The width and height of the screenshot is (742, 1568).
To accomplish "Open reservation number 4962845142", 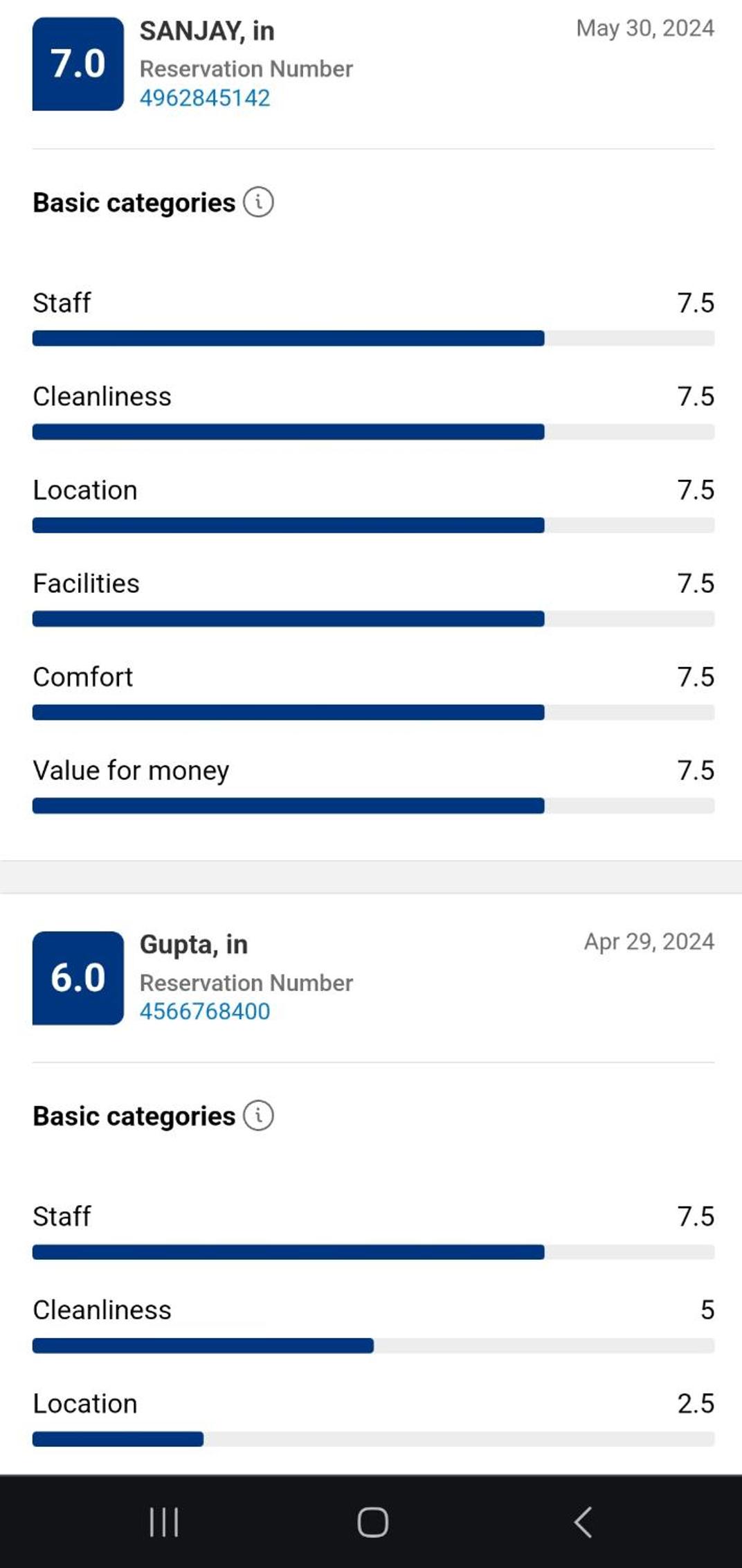I will click(205, 98).
